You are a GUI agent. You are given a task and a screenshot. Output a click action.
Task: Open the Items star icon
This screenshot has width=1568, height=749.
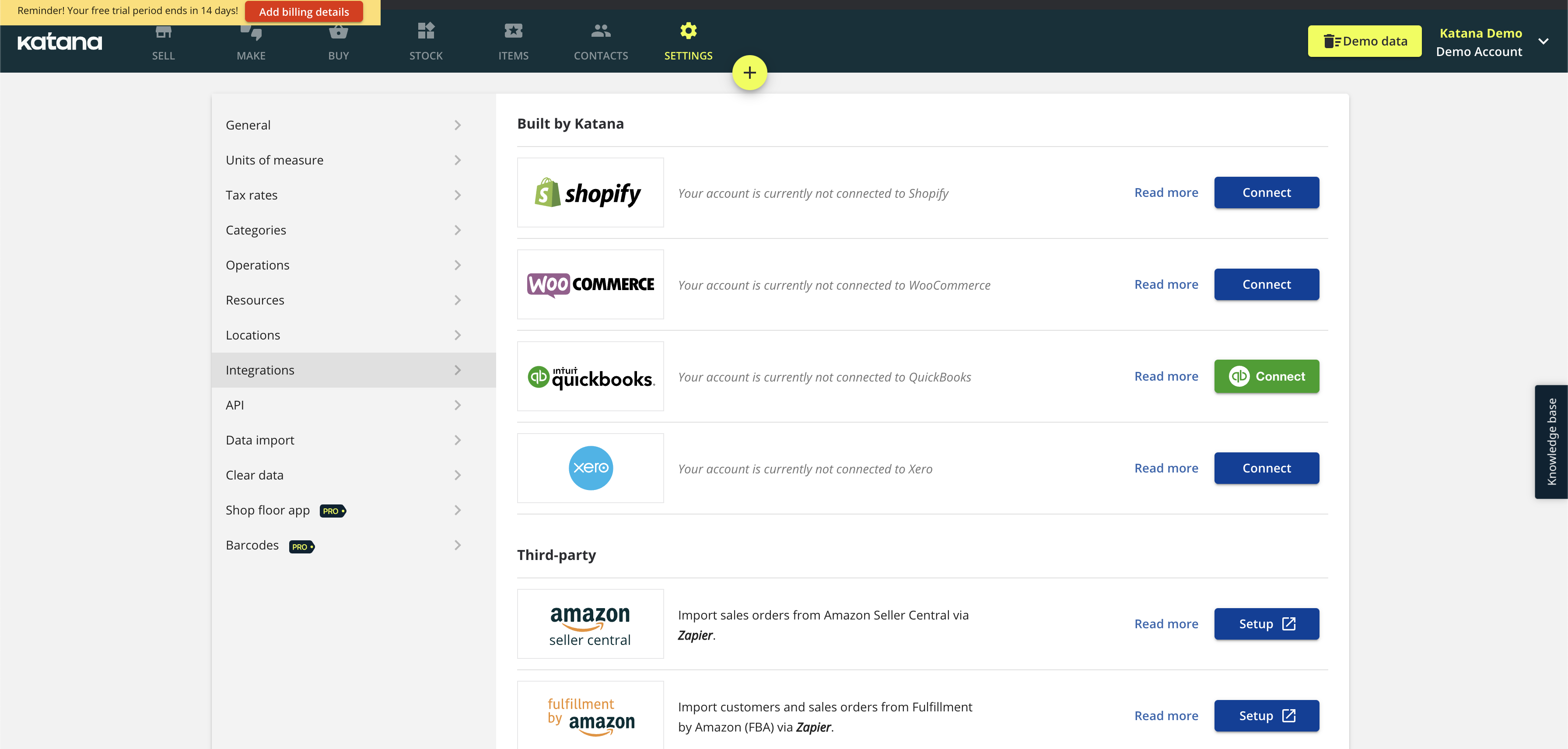click(x=513, y=31)
